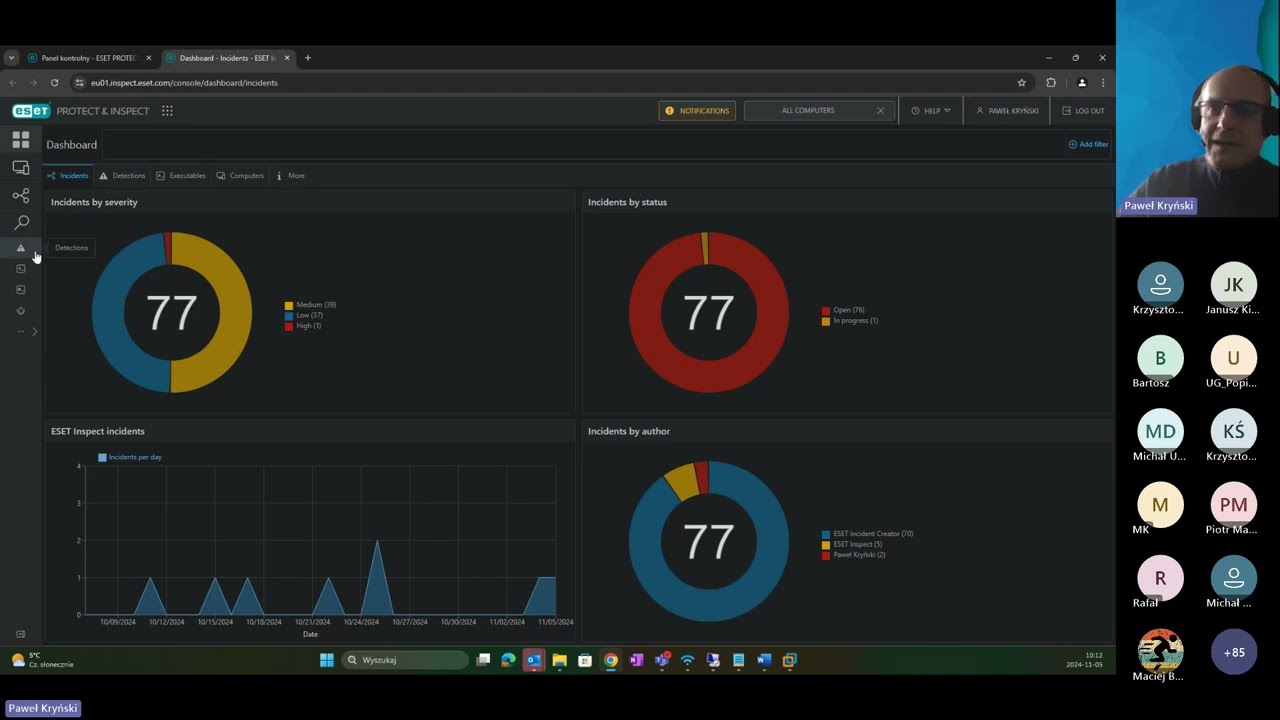Screen dimensions: 1280x720
Task: Toggle the ESET Inspect (5) author legend
Action: 852,544
